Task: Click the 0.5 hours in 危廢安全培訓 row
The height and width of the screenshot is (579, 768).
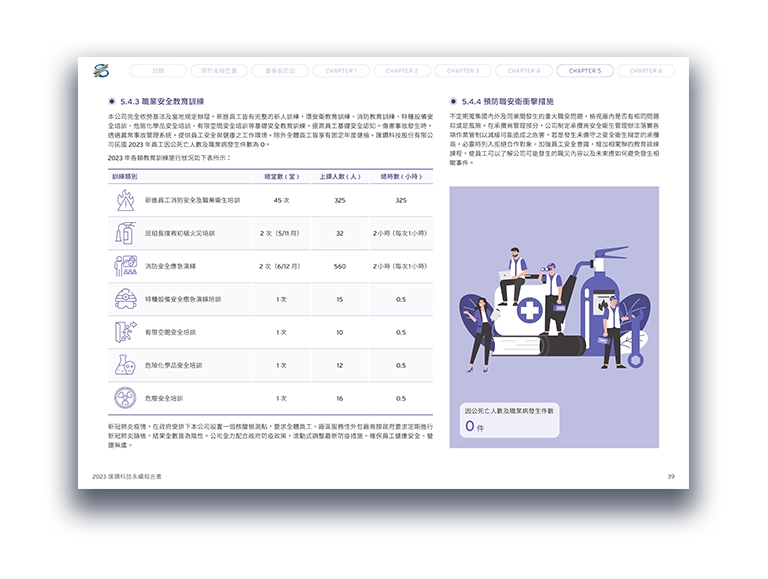Action: click(x=401, y=398)
